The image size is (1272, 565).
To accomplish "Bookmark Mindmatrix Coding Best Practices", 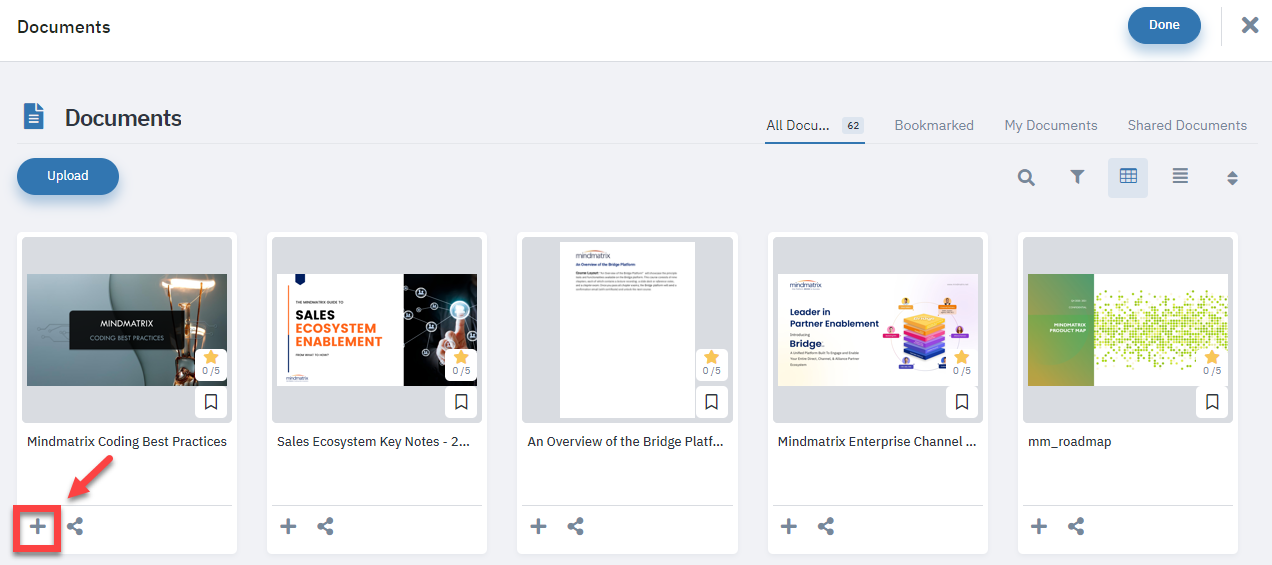I will 211,402.
